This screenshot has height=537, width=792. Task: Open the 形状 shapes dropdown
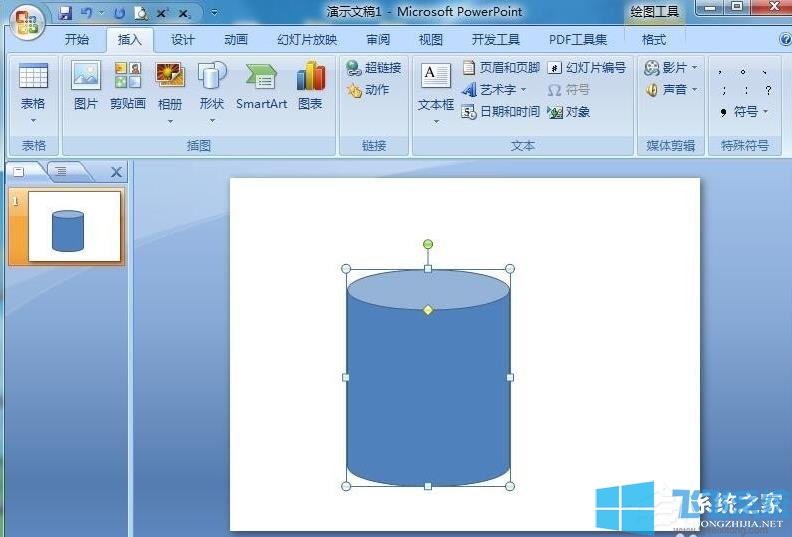coord(211,119)
